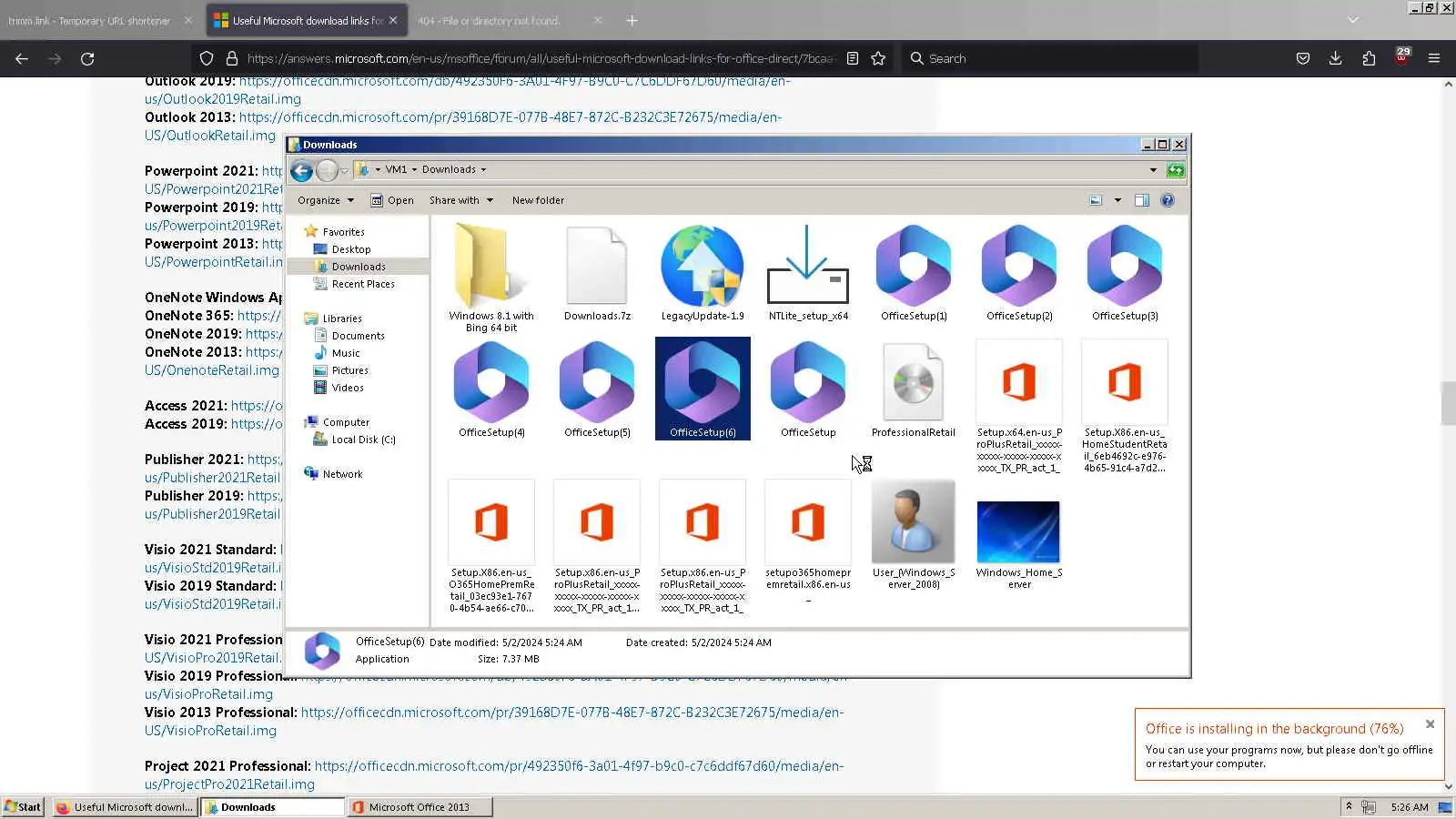The image size is (1456, 819).
Task: Switch to the trimm.link Temporary URL shortener tab
Action: 89,20
